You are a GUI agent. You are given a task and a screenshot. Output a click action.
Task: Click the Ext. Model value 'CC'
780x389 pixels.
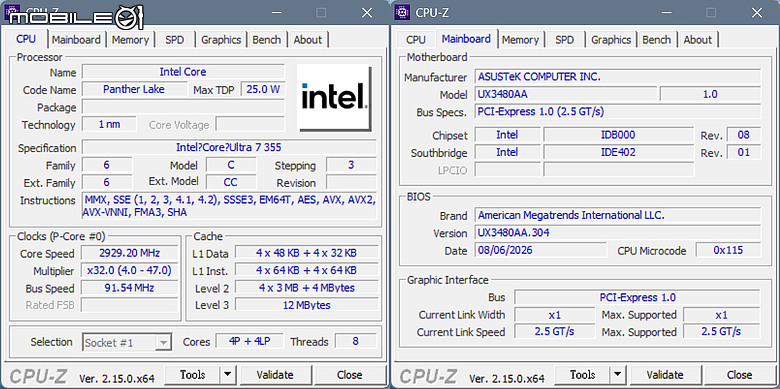pyautogui.click(x=231, y=182)
